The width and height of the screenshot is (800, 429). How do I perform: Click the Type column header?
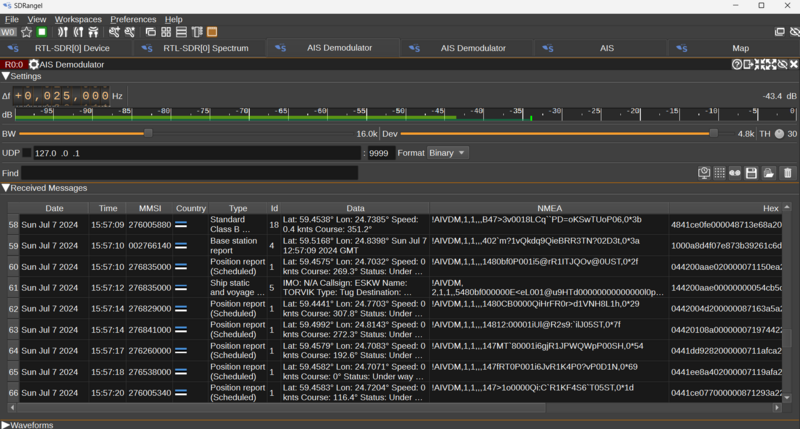(238, 208)
